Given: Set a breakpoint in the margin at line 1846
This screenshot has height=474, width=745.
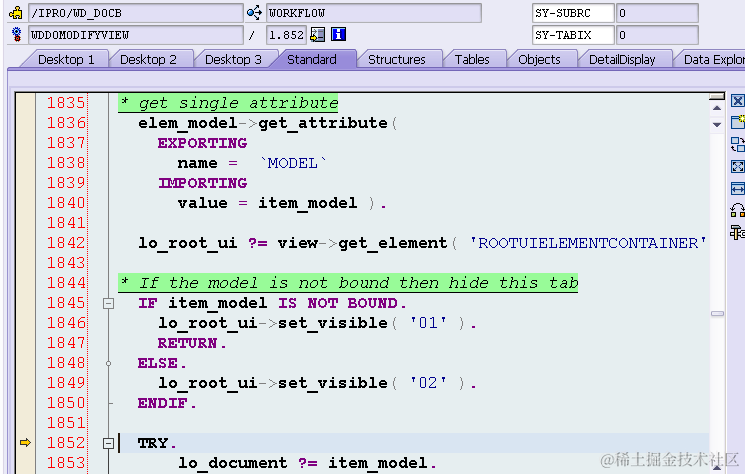Looking at the screenshot, I should click(25, 323).
